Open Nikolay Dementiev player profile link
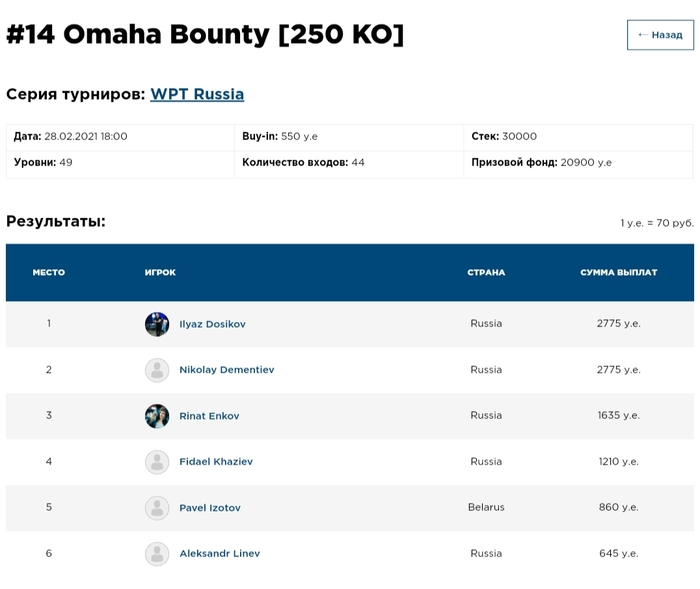The width and height of the screenshot is (700, 589). coord(227,370)
